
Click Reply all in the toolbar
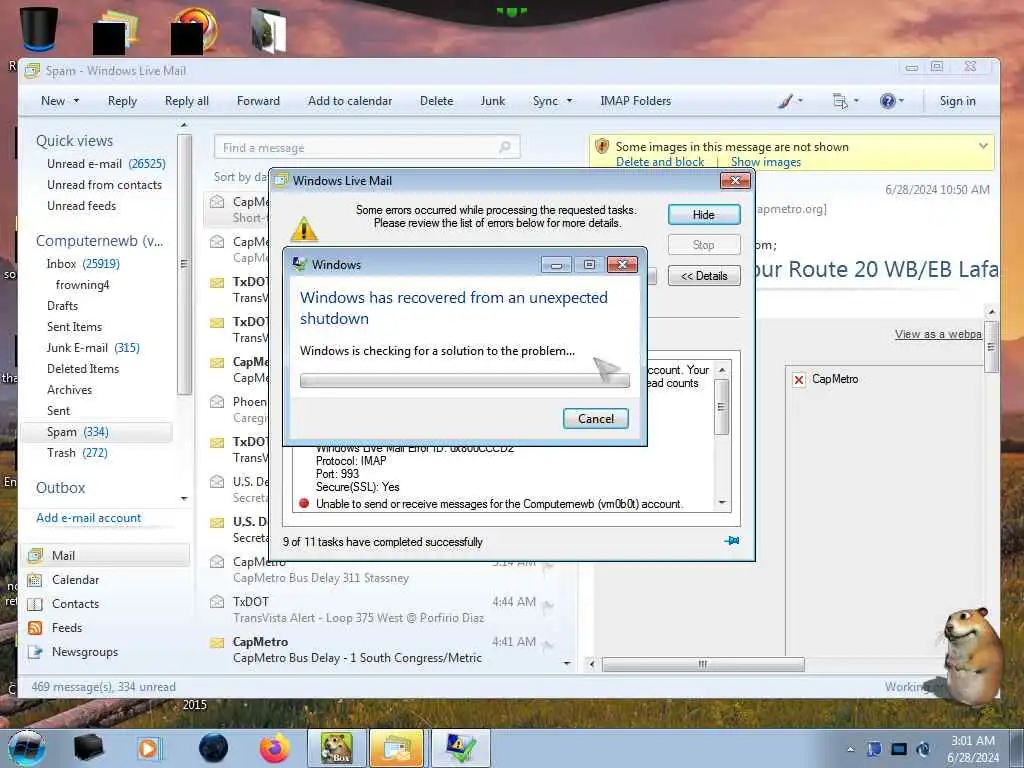point(187,101)
